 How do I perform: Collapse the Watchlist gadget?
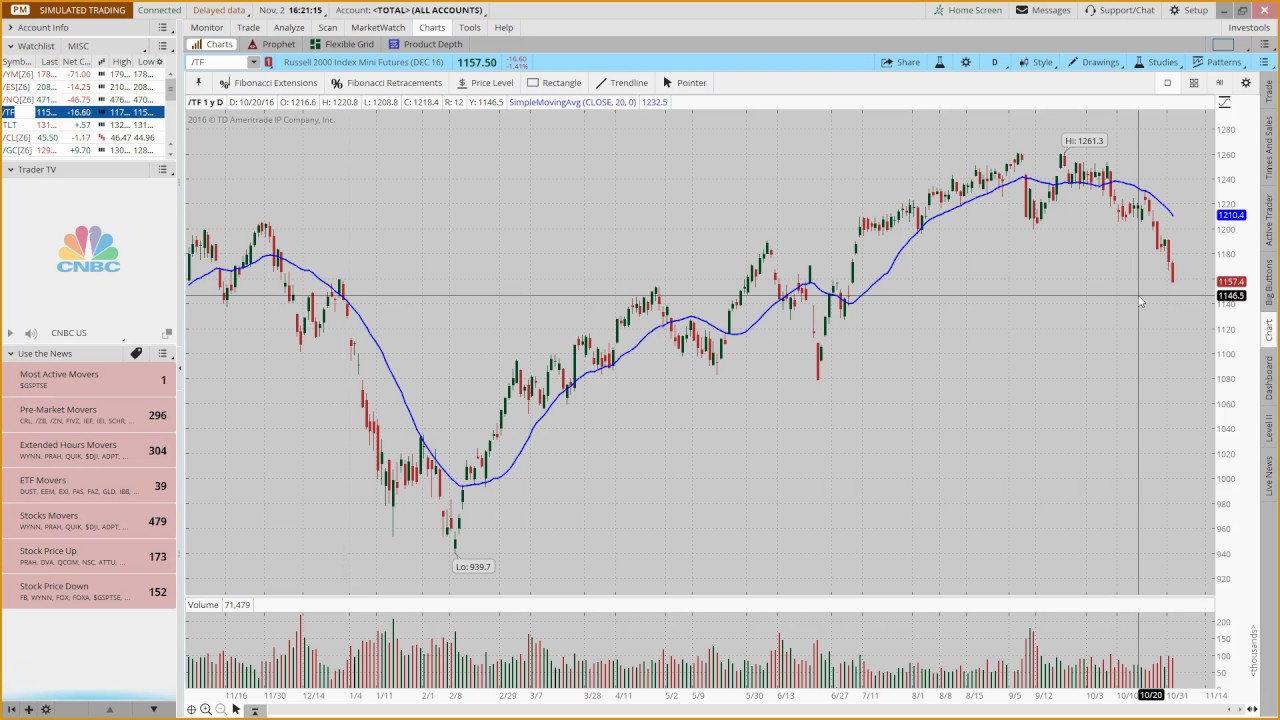click(x=10, y=46)
